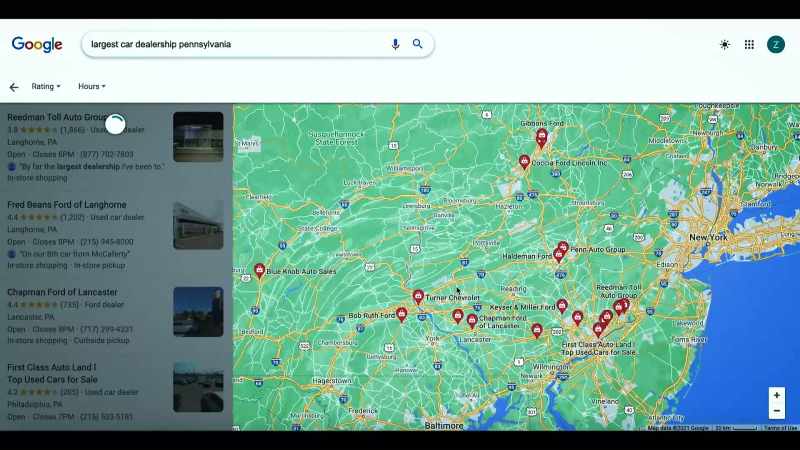This screenshot has width=800, height=450.
Task: Select the Coccia Ford Lincoln map pin
Action: coord(524,162)
